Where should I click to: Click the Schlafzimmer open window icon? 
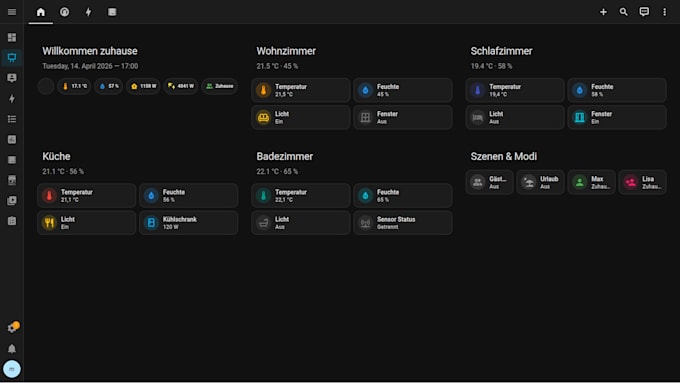(579, 118)
